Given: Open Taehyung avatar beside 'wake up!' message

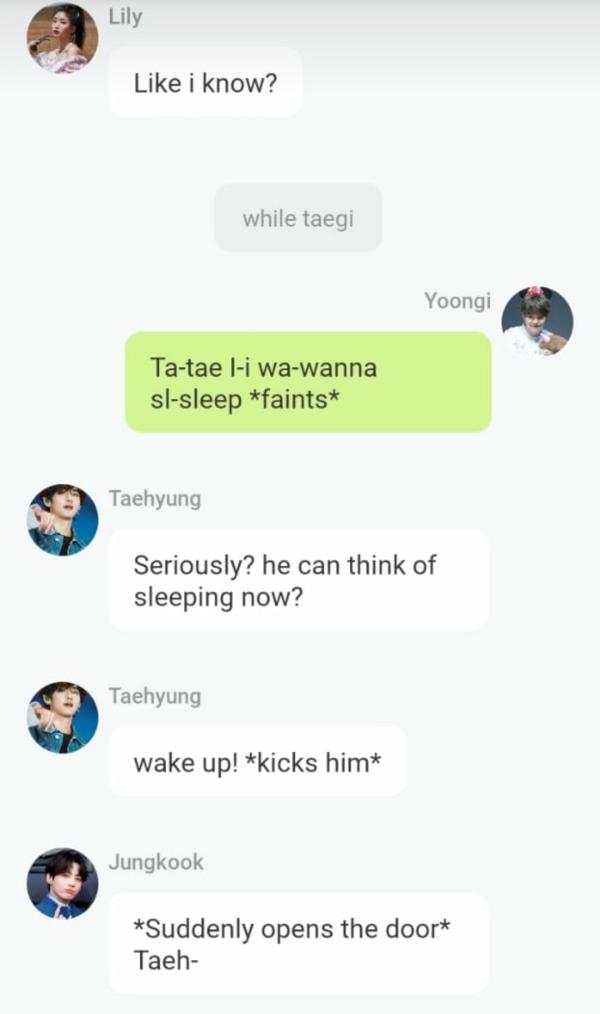Looking at the screenshot, I should (x=63, y=717).
